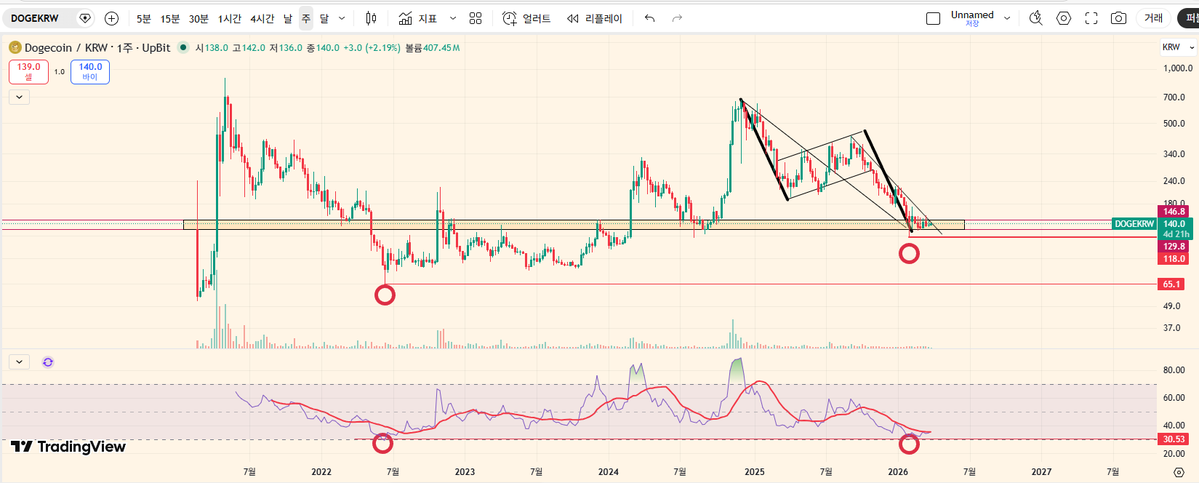Collapse the main chart indicator legend chevron
This screenshot has width=1199, height=483.
(x=19, y=96)
